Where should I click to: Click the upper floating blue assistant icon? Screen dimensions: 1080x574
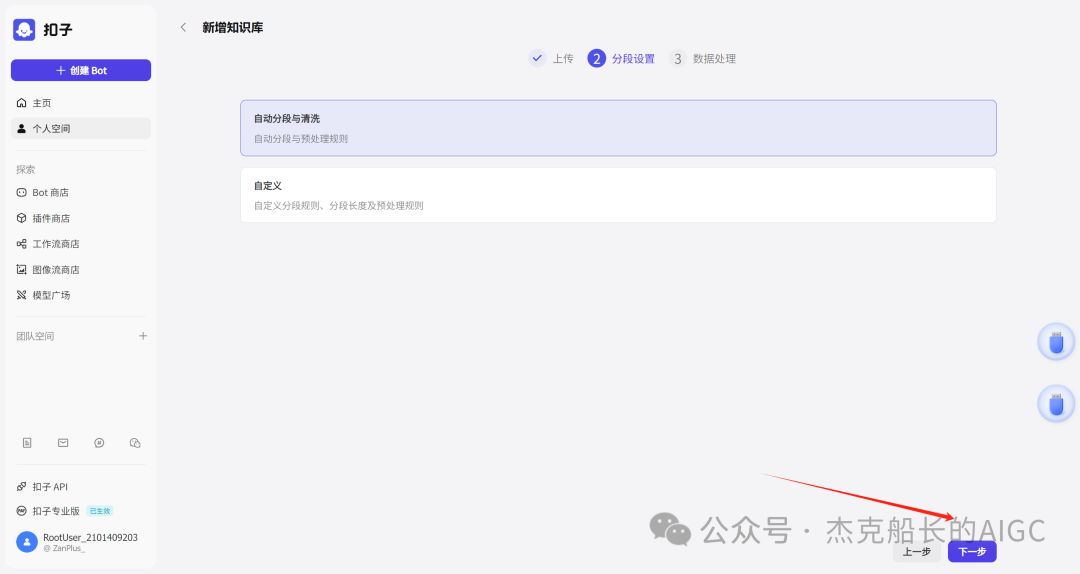(x=1056, y=342)
